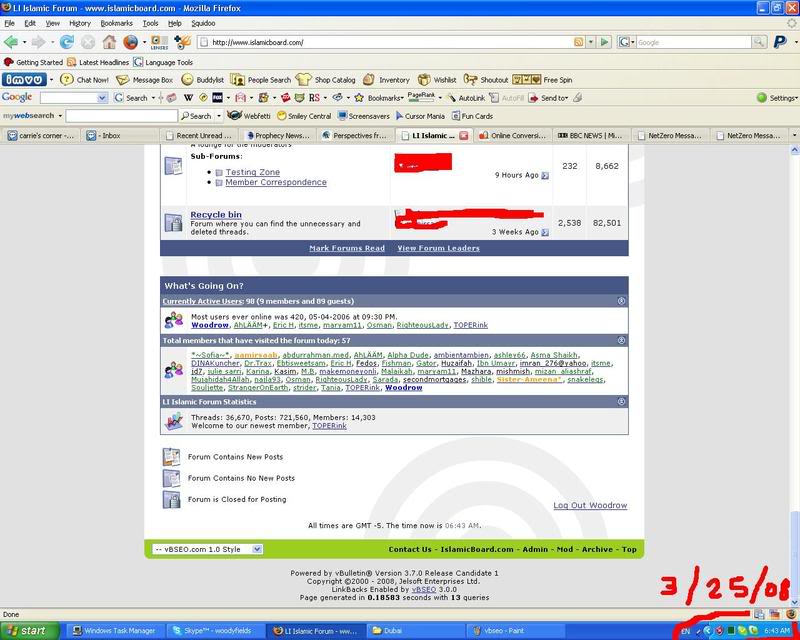800x640 pixels.
Task: Open newest member TOPERink's statistics link
Action: [x=329, y=426]
